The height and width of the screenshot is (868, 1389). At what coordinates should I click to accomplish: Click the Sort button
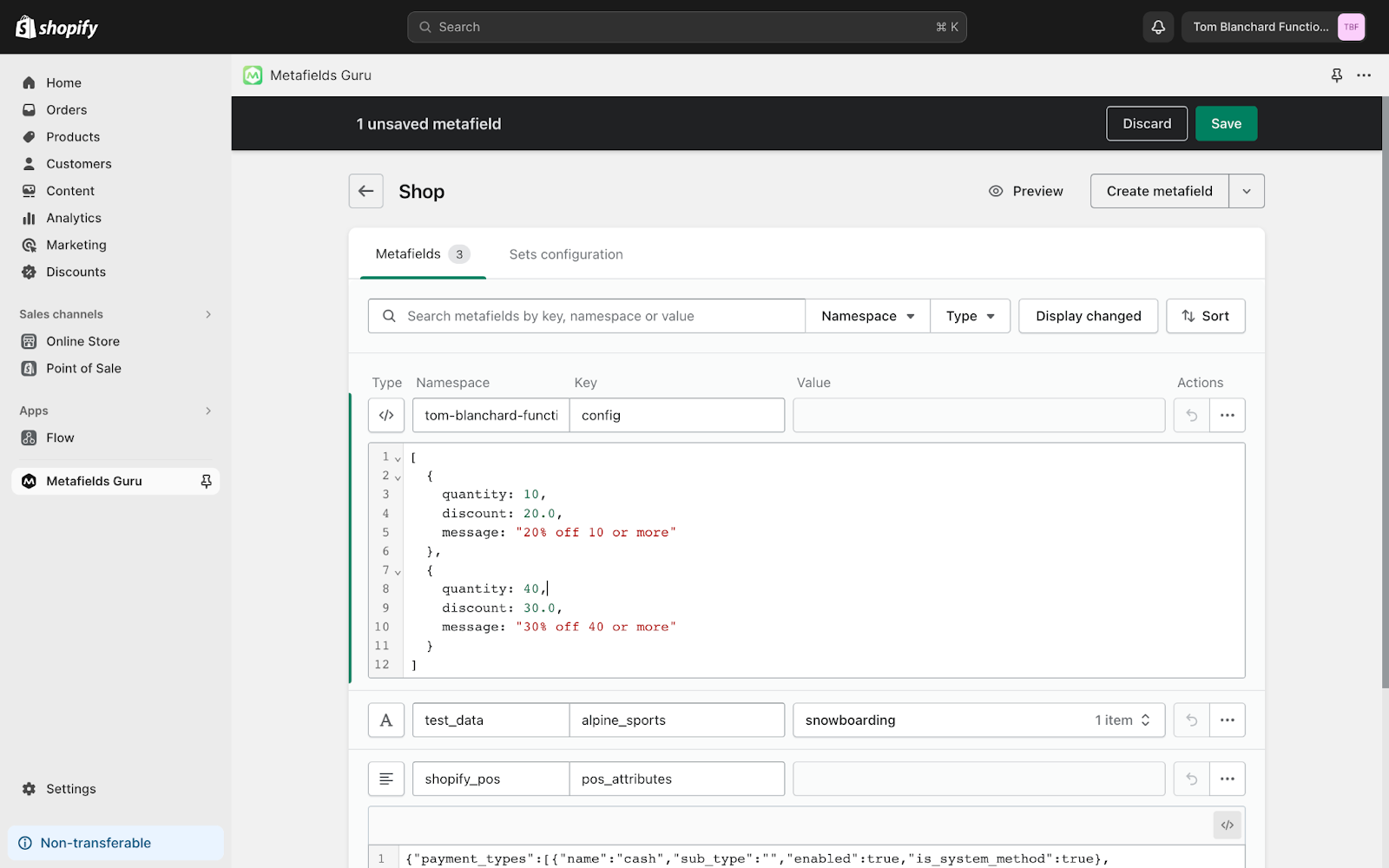click(x=1206, y=316)
